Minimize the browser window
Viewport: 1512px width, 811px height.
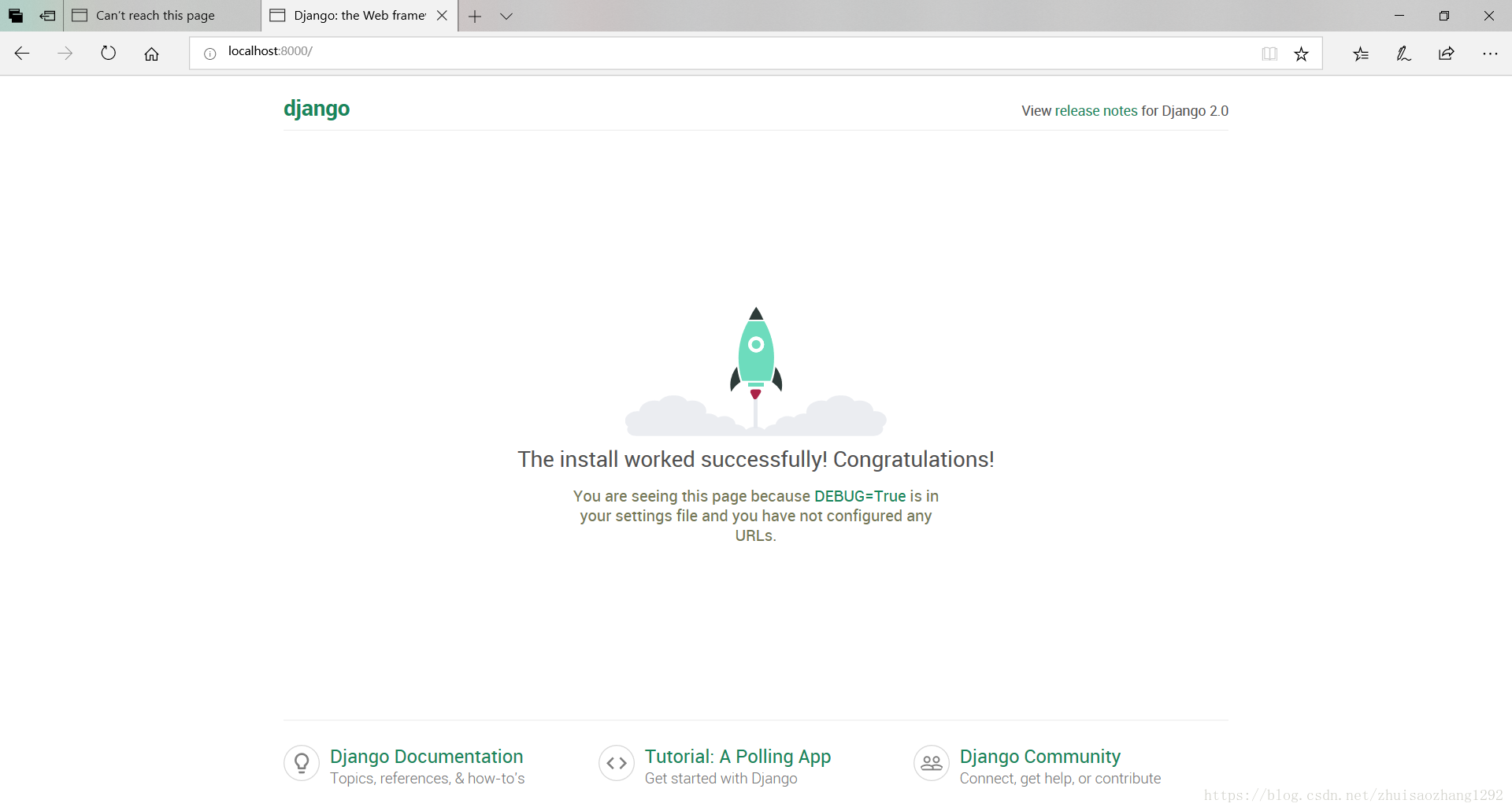1399,16
